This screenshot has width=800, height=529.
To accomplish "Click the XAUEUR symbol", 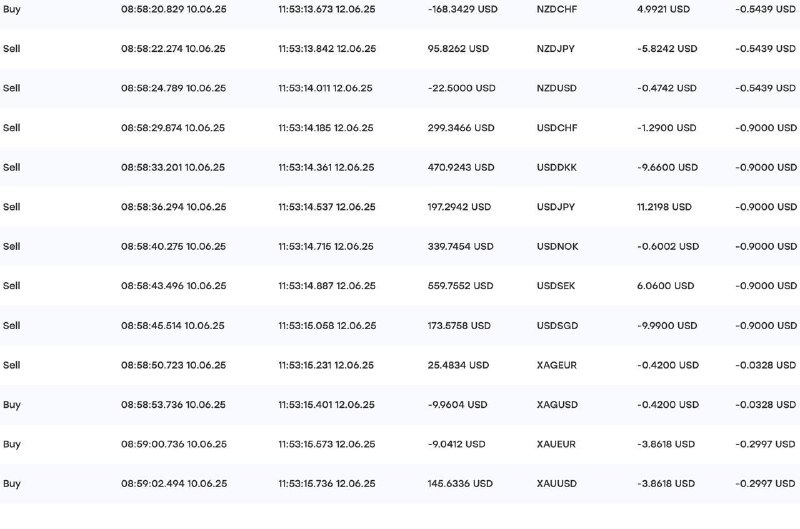I will click(556, 444).
